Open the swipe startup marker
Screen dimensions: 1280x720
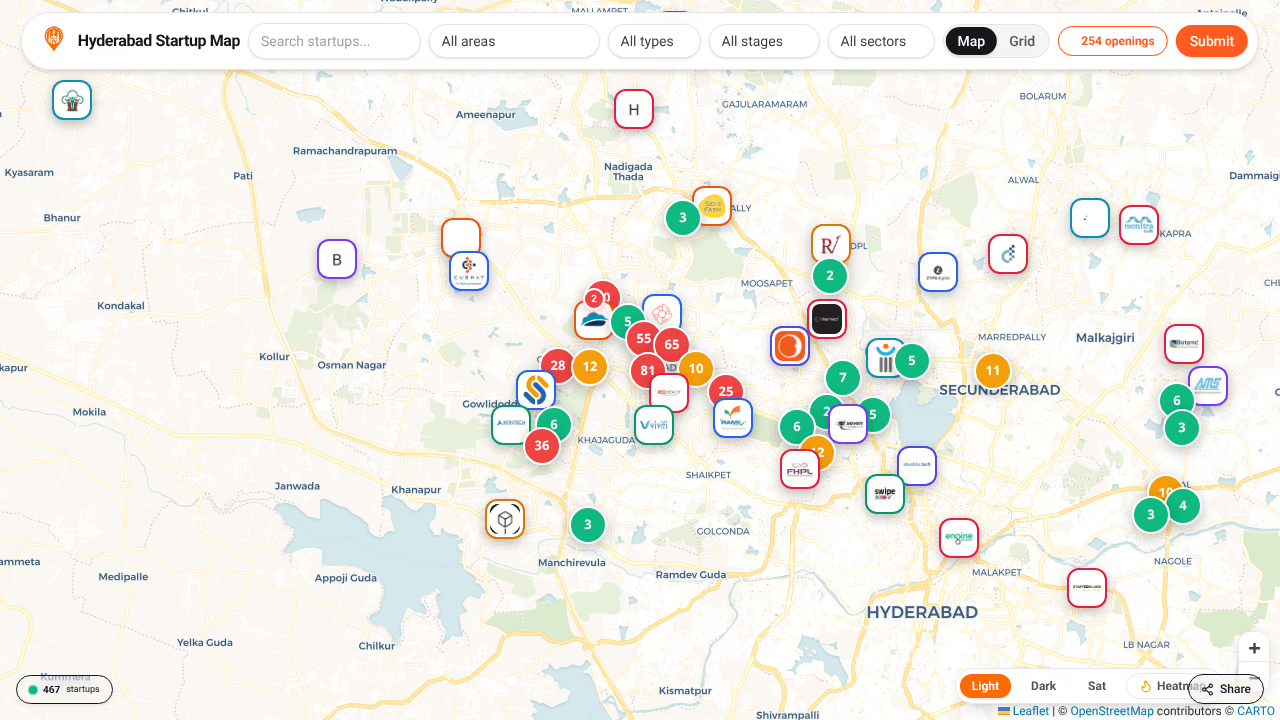pyautogui.click(x=885, y=494)
